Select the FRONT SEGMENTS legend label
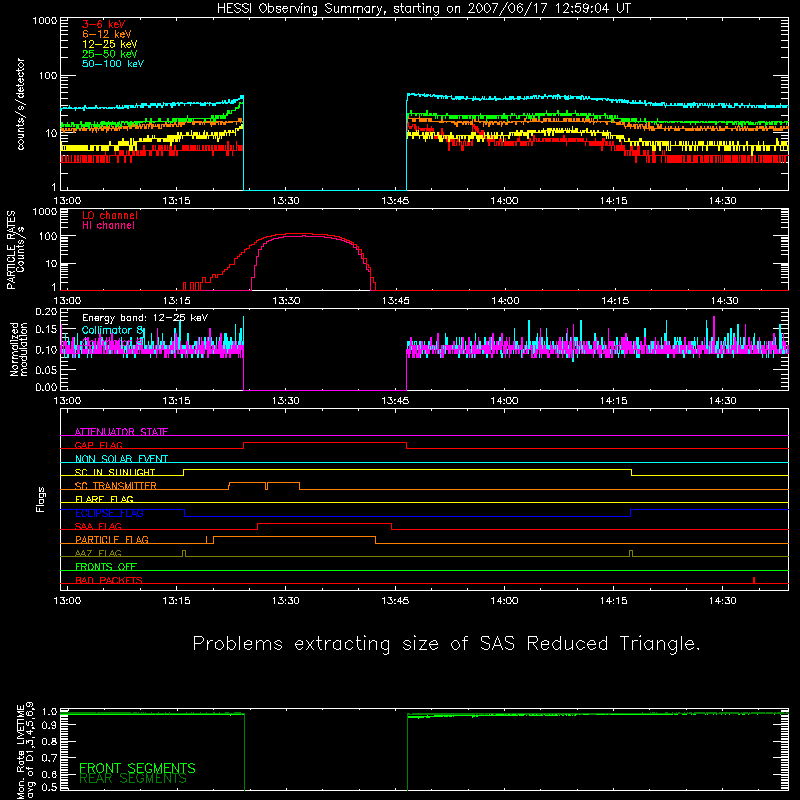 pyautogui.click(x=137, y=768)
